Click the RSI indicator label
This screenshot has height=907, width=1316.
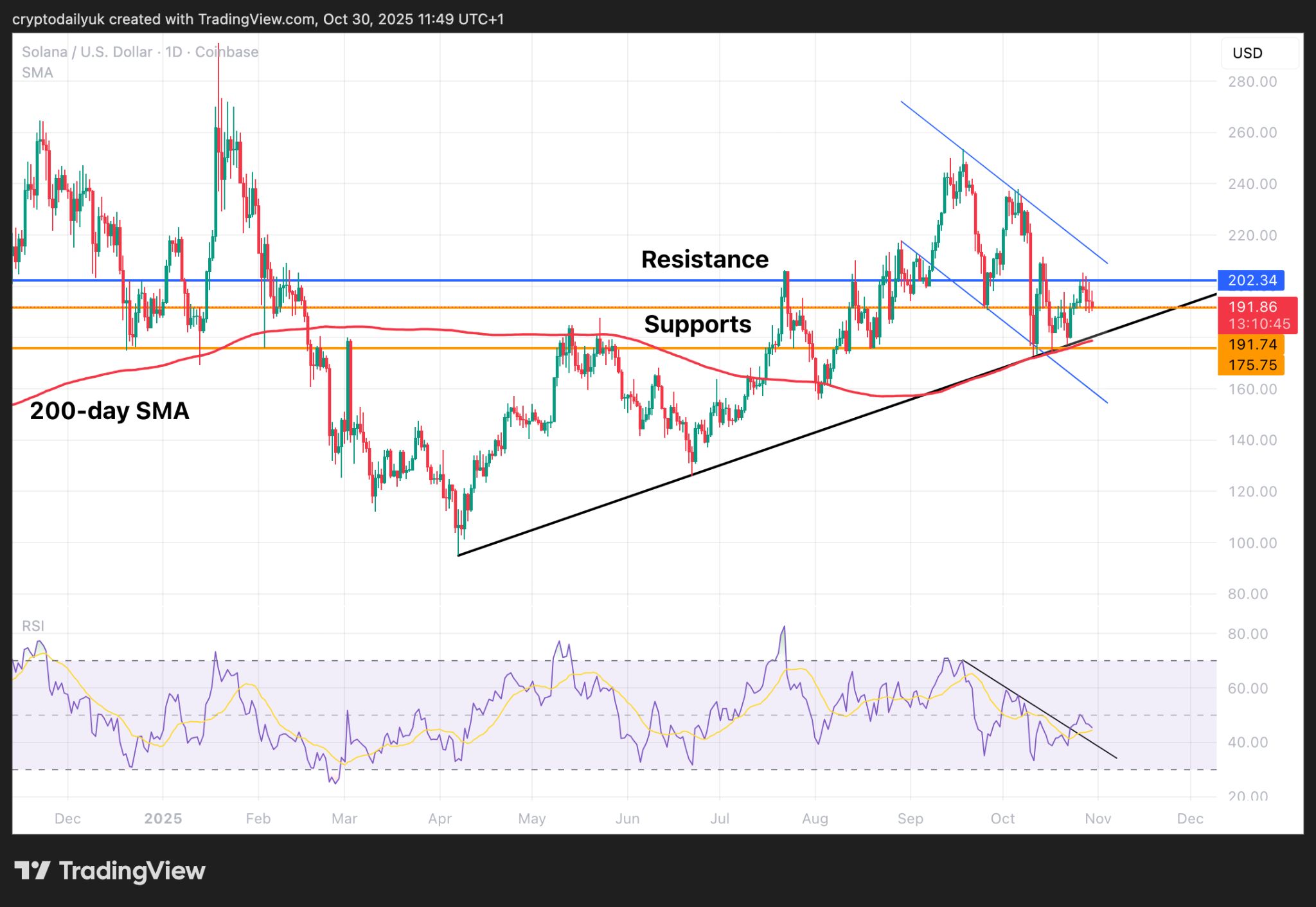click(x=33, y=626)
